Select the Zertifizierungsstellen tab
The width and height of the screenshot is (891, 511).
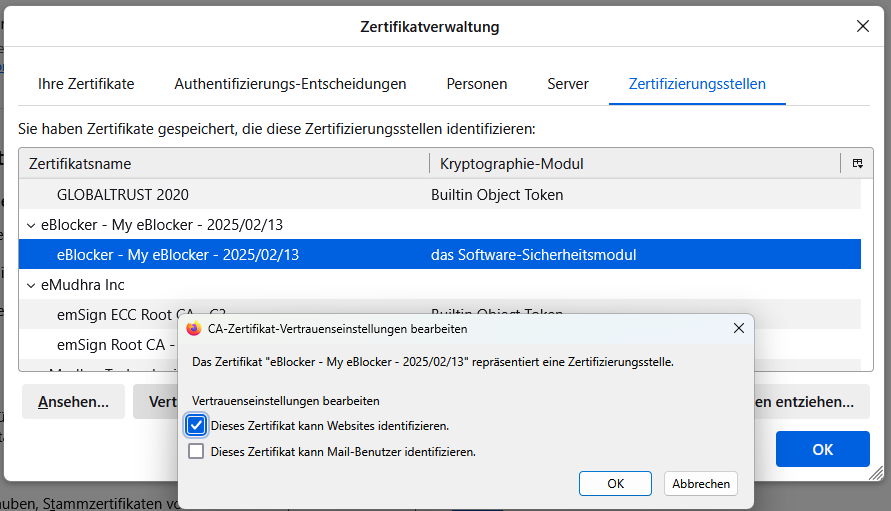pyautogui.click(x=697, y=84)
